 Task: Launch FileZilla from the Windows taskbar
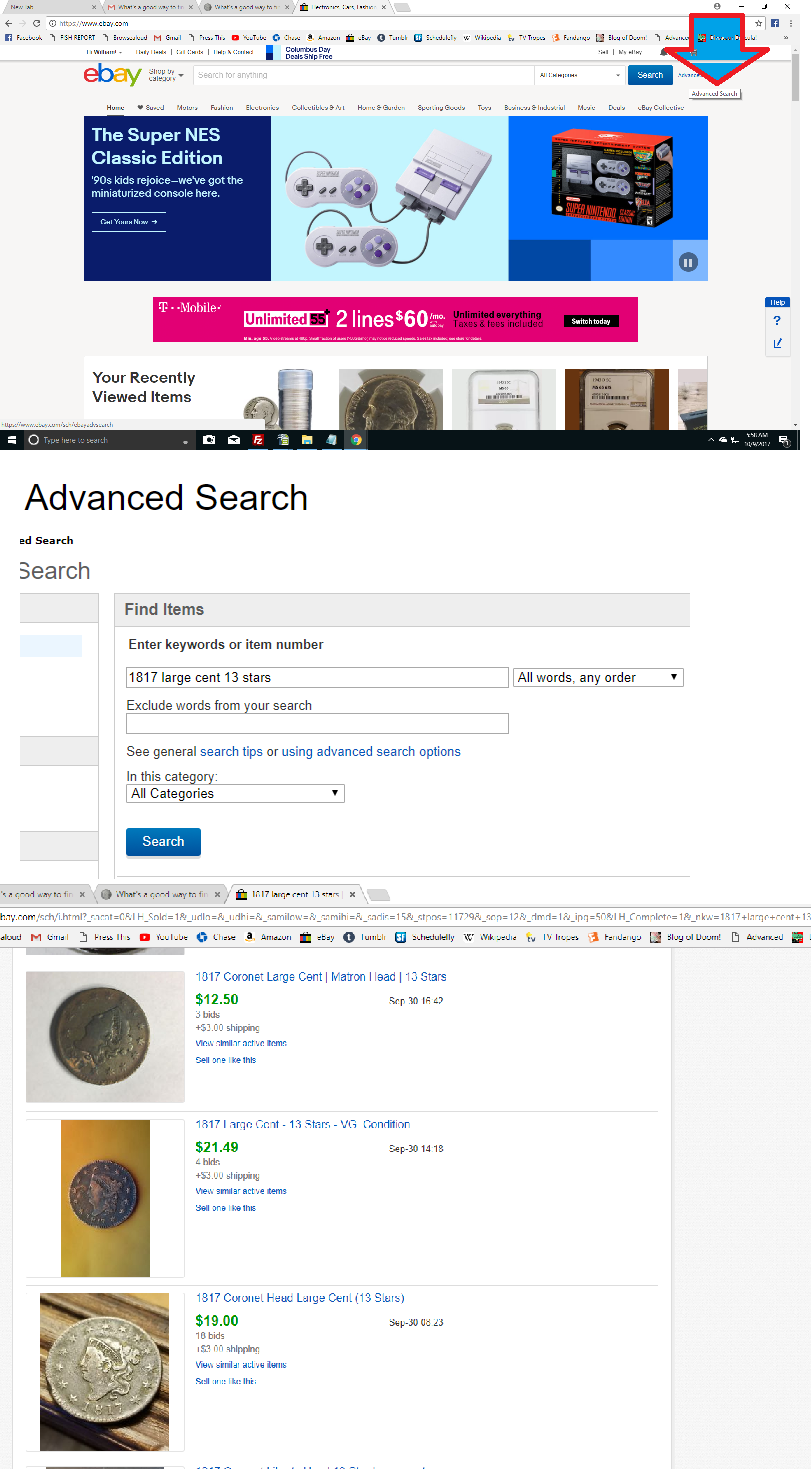tap(258, 439)
